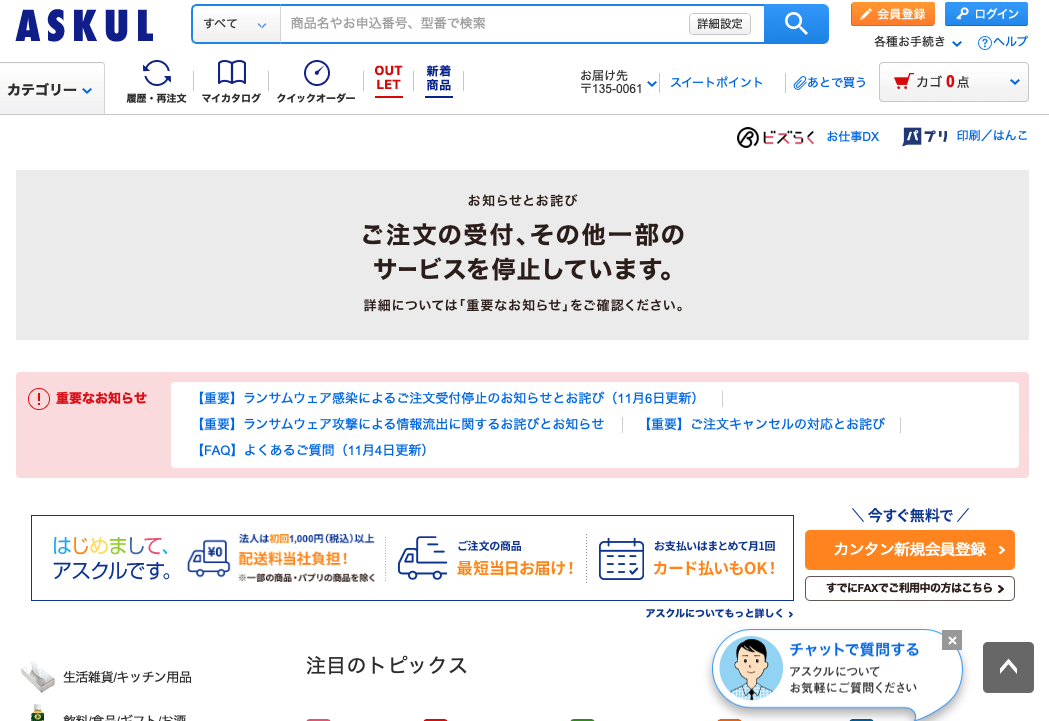The image size is (1049, 721).
Task: Open the FAQ よくあるご質問 link
Action: [x=311, y=450]
